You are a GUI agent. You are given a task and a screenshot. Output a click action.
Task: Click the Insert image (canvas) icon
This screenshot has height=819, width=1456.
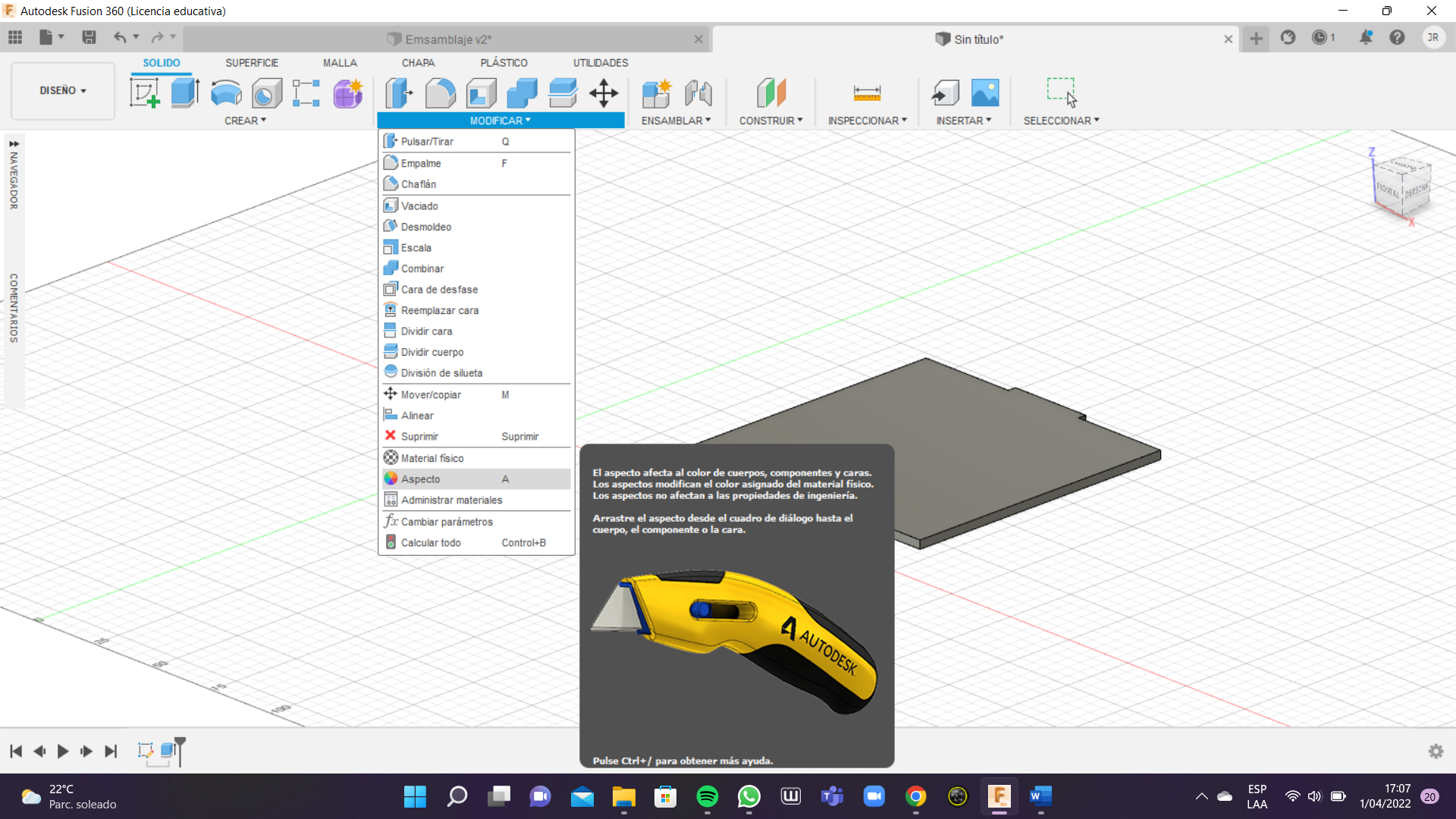point(985,93)
